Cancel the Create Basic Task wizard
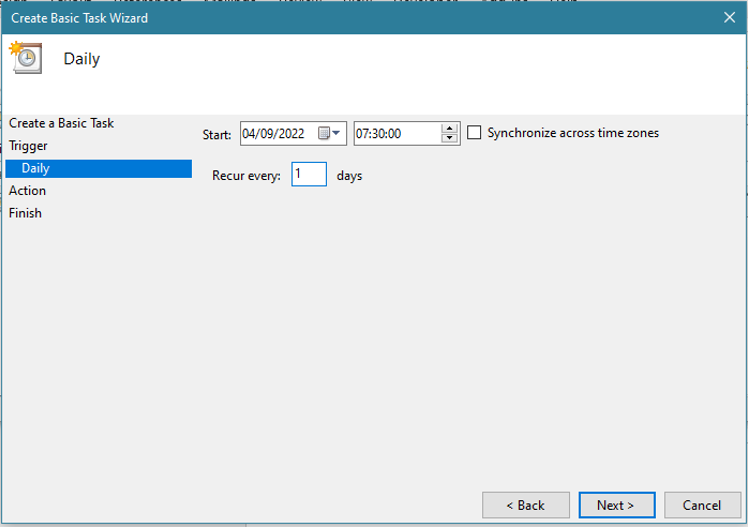 (702, 505)
